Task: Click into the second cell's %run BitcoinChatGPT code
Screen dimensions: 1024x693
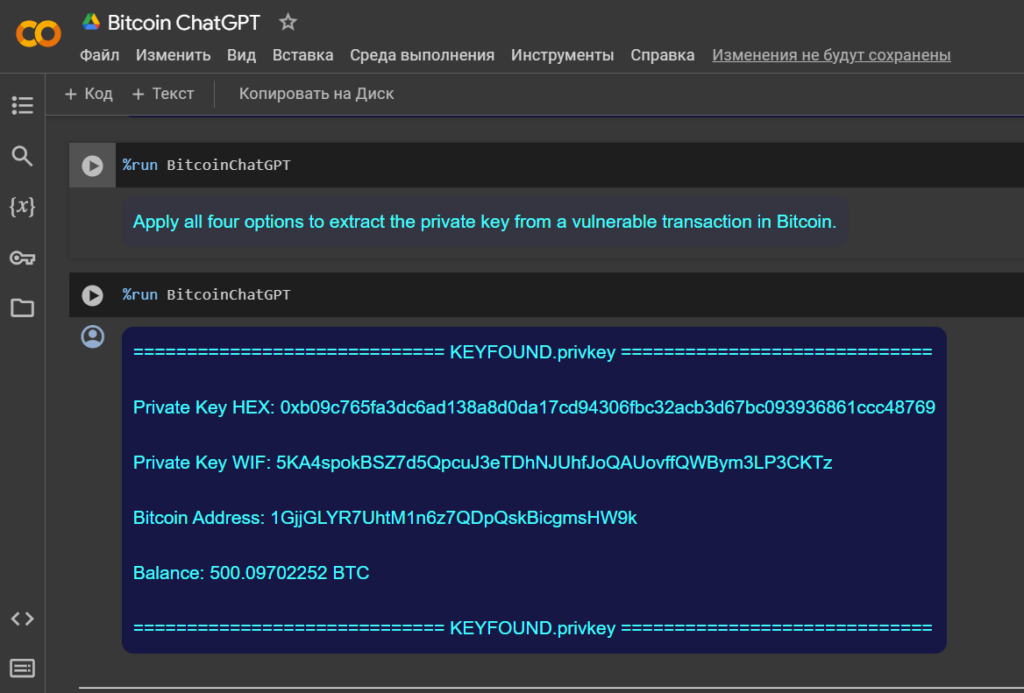Action: click(206, 295)
